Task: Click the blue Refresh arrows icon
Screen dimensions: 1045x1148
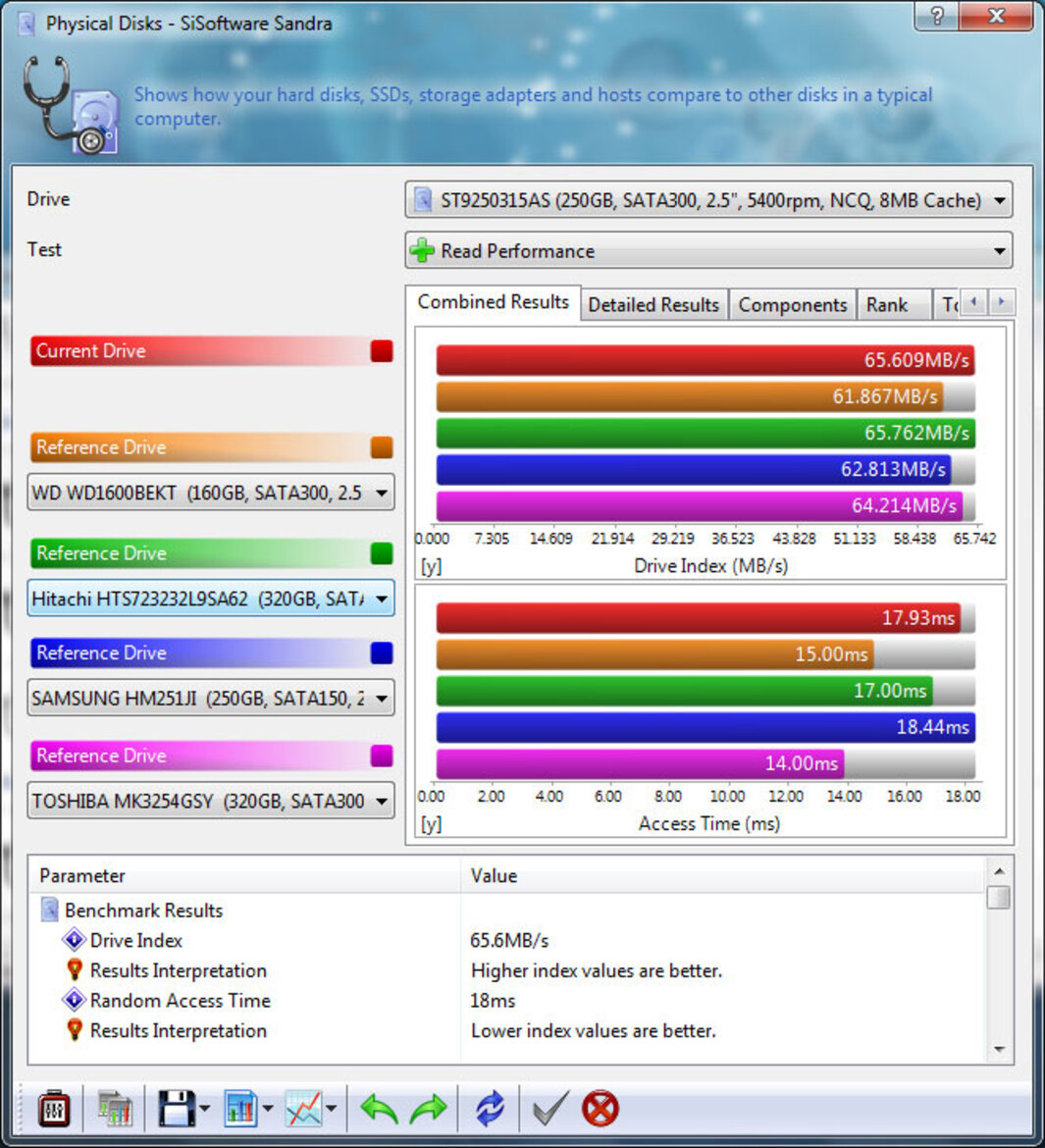Action: click(x=490, y=1109)
